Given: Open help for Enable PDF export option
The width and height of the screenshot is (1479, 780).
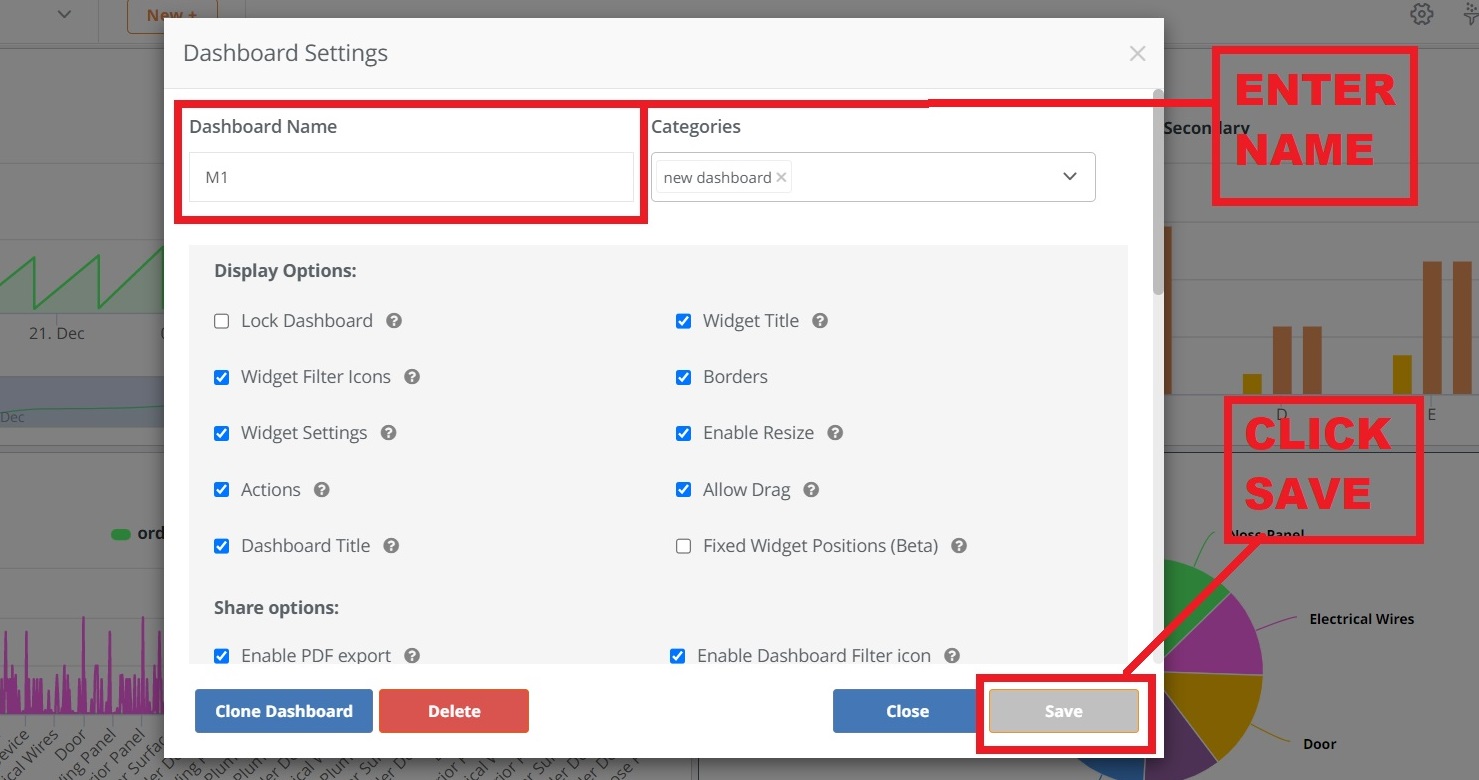Looking at the screenshot, I should tap(411, 656).
